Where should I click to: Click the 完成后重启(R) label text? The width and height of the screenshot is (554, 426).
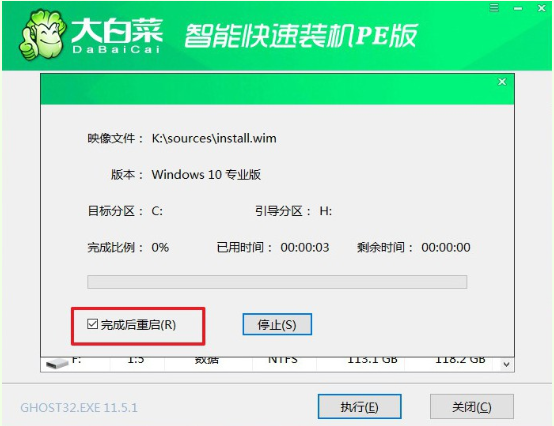click(138, 325)
